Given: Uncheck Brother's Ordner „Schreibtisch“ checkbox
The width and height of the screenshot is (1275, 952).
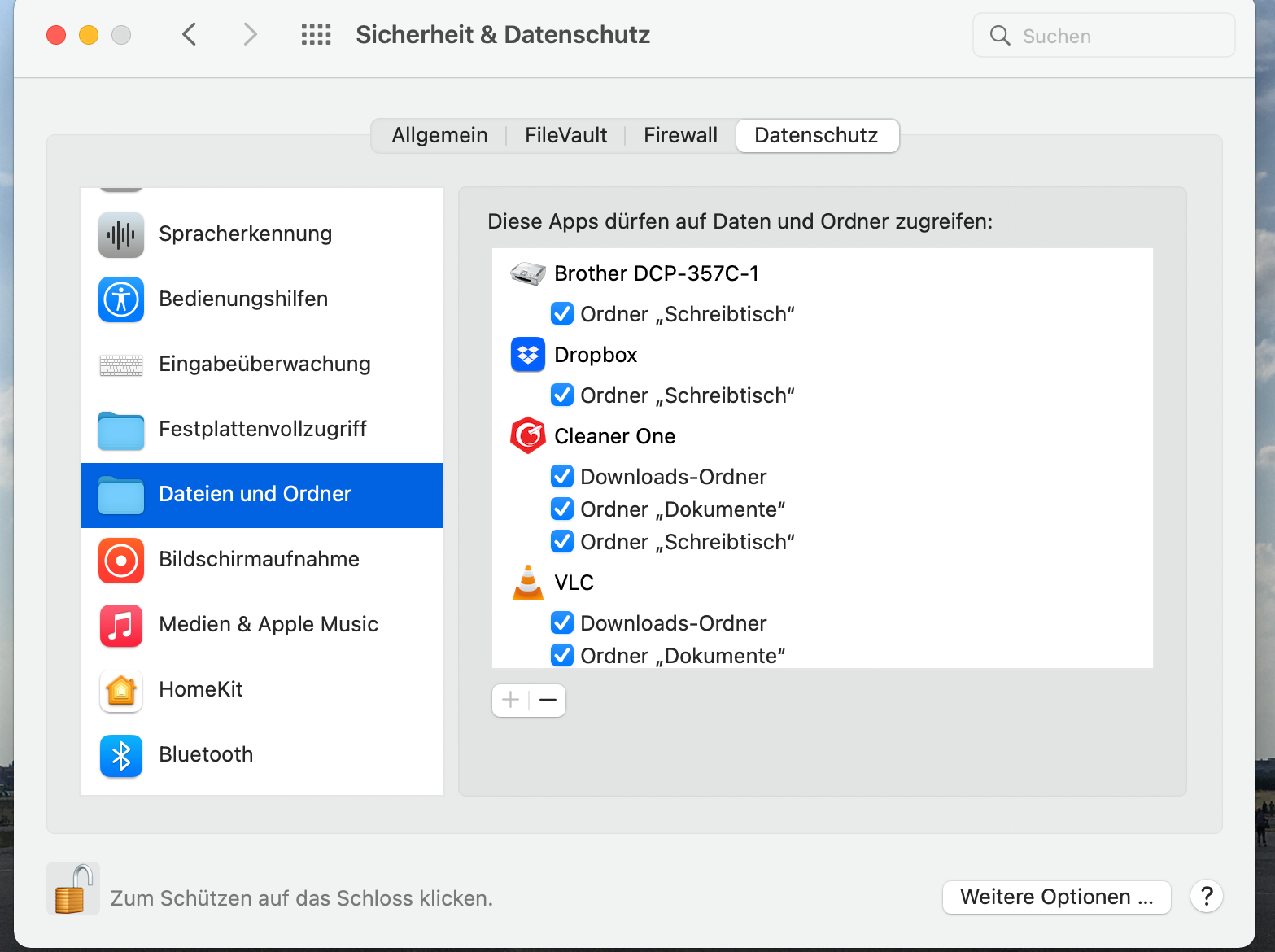Looking at the screenshot, I should (x=562, y=313).
